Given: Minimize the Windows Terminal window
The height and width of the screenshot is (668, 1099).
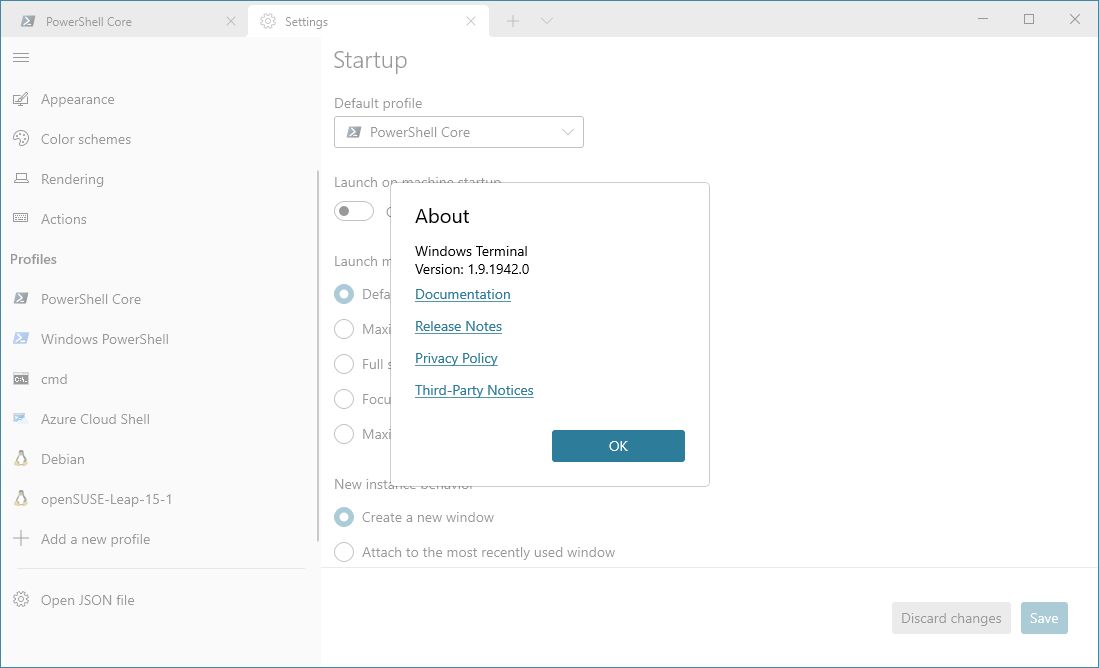Looking at the screenshot, I should (983, 19).
